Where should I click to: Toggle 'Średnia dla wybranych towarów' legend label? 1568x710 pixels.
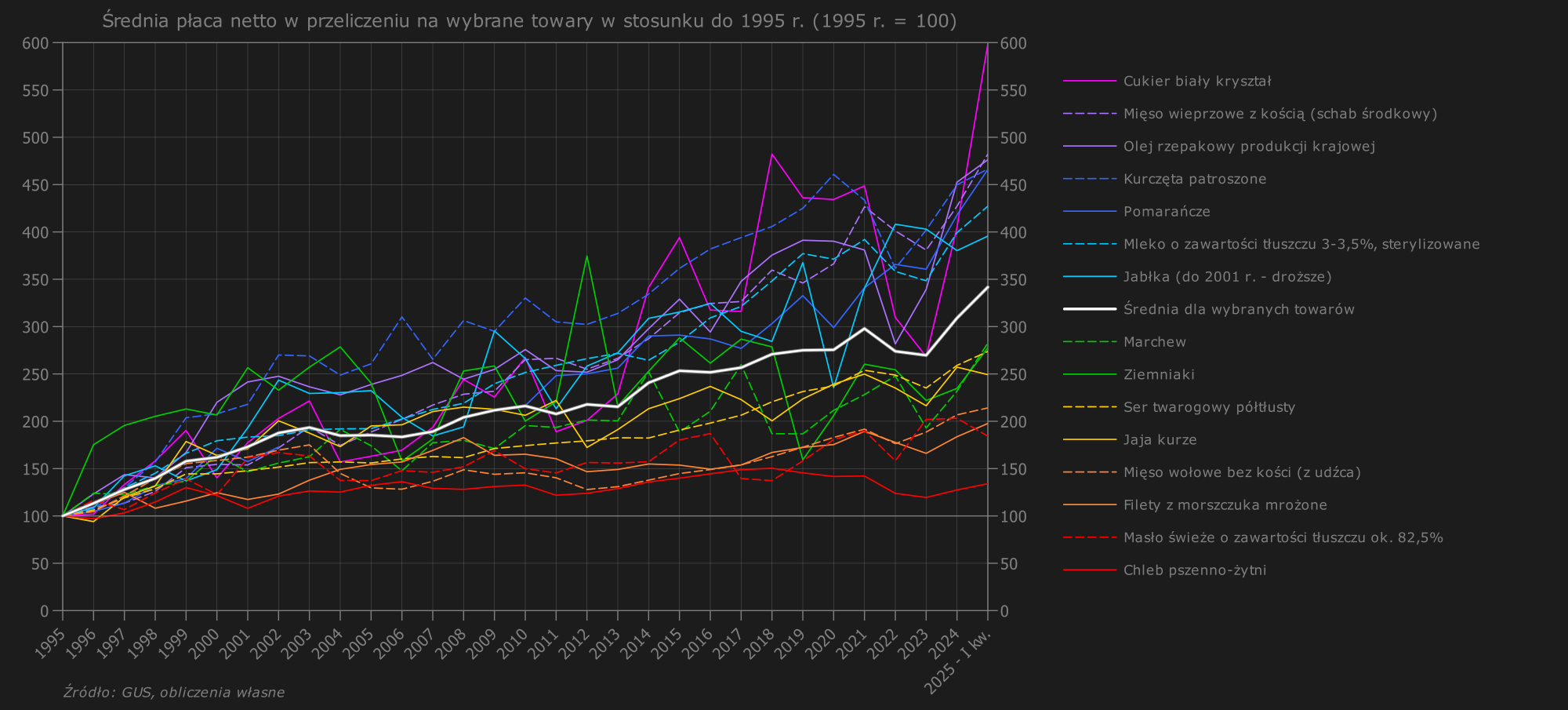[1238, 309]
